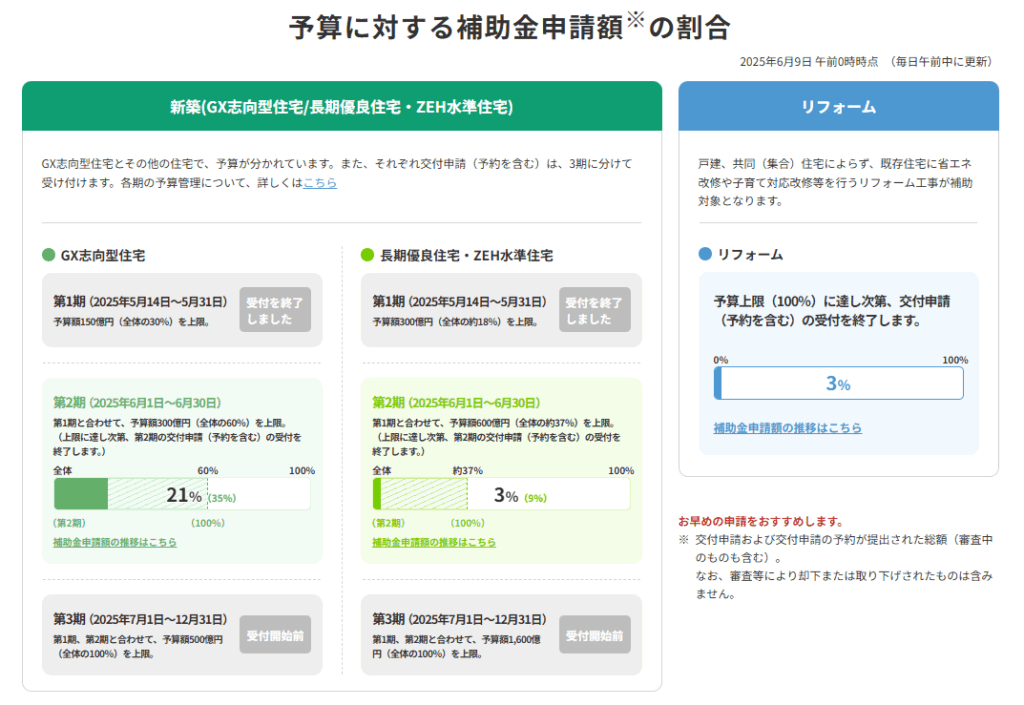Click 受付を終了しました badge in GX志向型住宅 第1期

tap(275, 310)
